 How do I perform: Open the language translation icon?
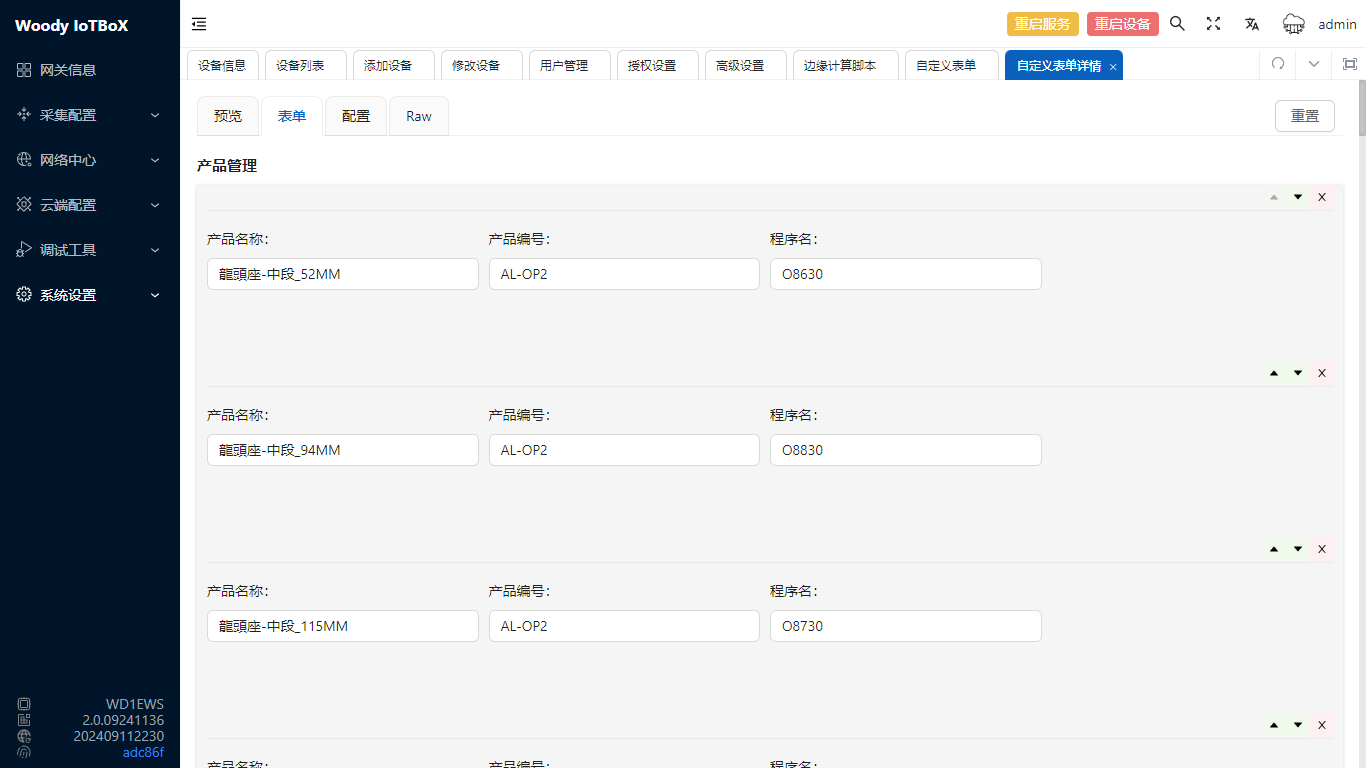(1251, 24)
